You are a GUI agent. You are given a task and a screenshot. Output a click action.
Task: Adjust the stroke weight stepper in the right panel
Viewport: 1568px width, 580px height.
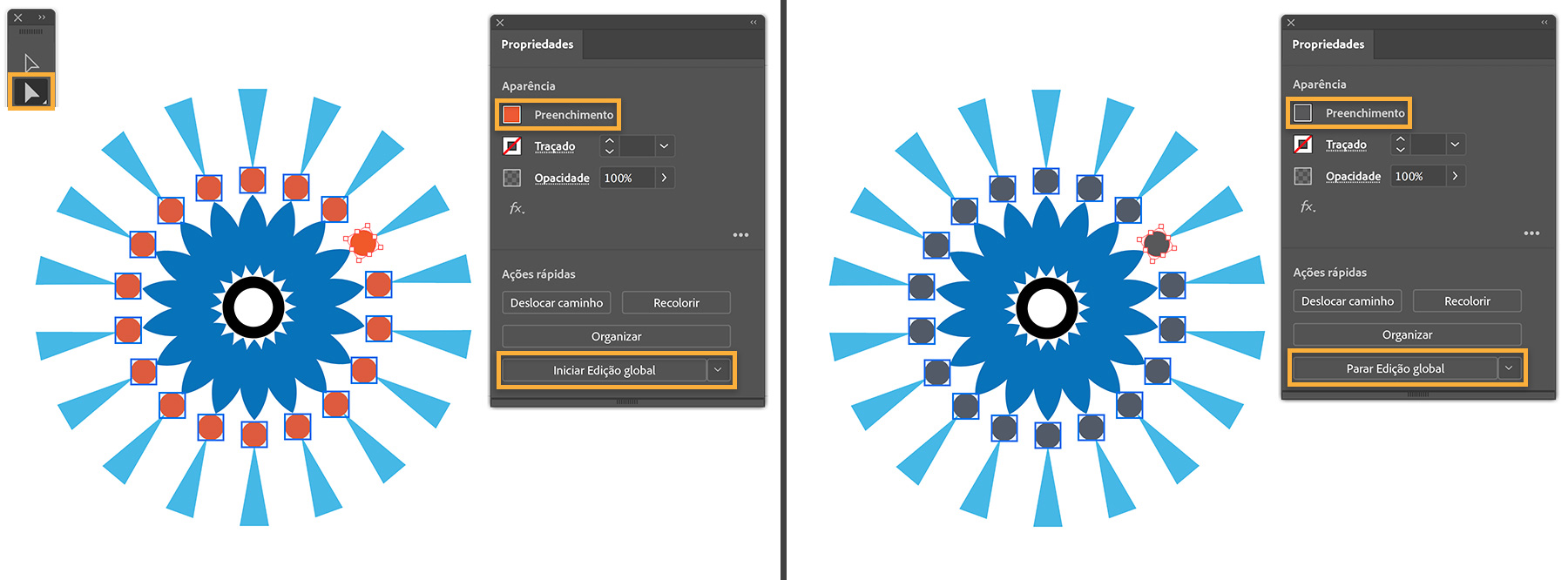coord(1401,144)
